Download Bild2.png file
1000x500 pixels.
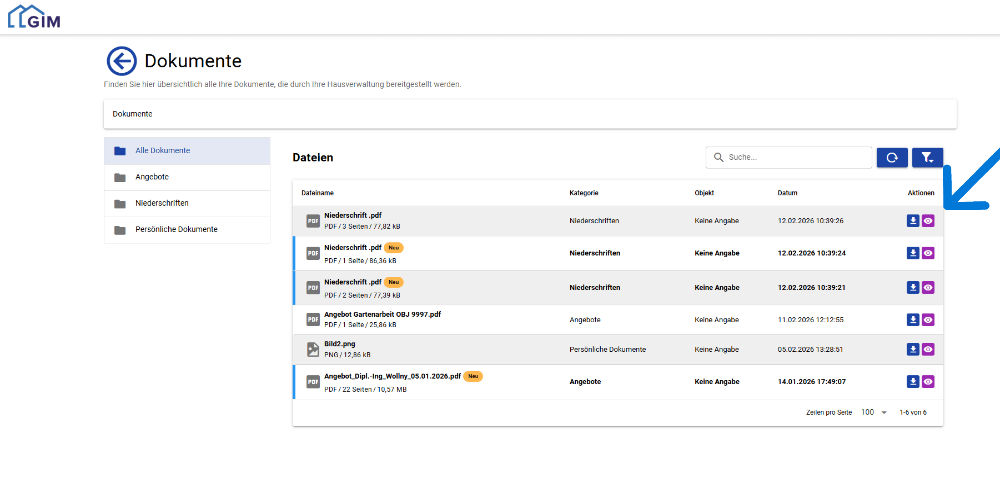click(912, 349)
